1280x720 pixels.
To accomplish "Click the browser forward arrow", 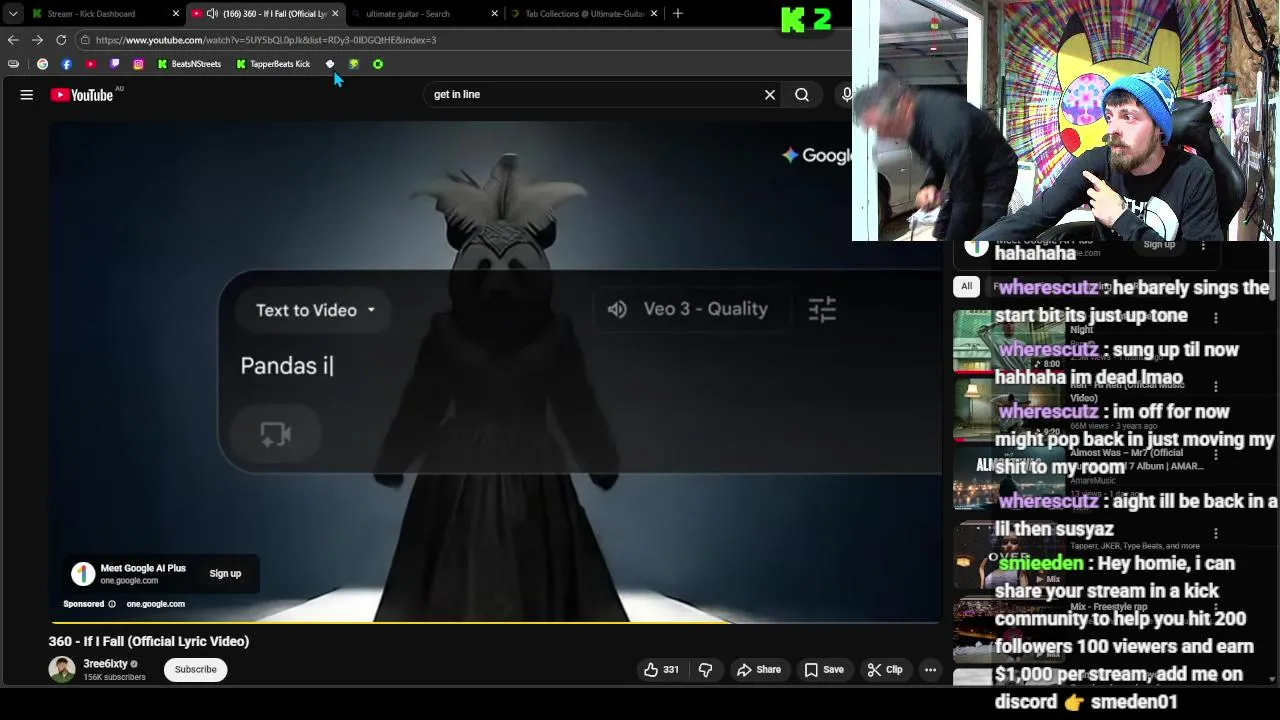I will (37, 40).
